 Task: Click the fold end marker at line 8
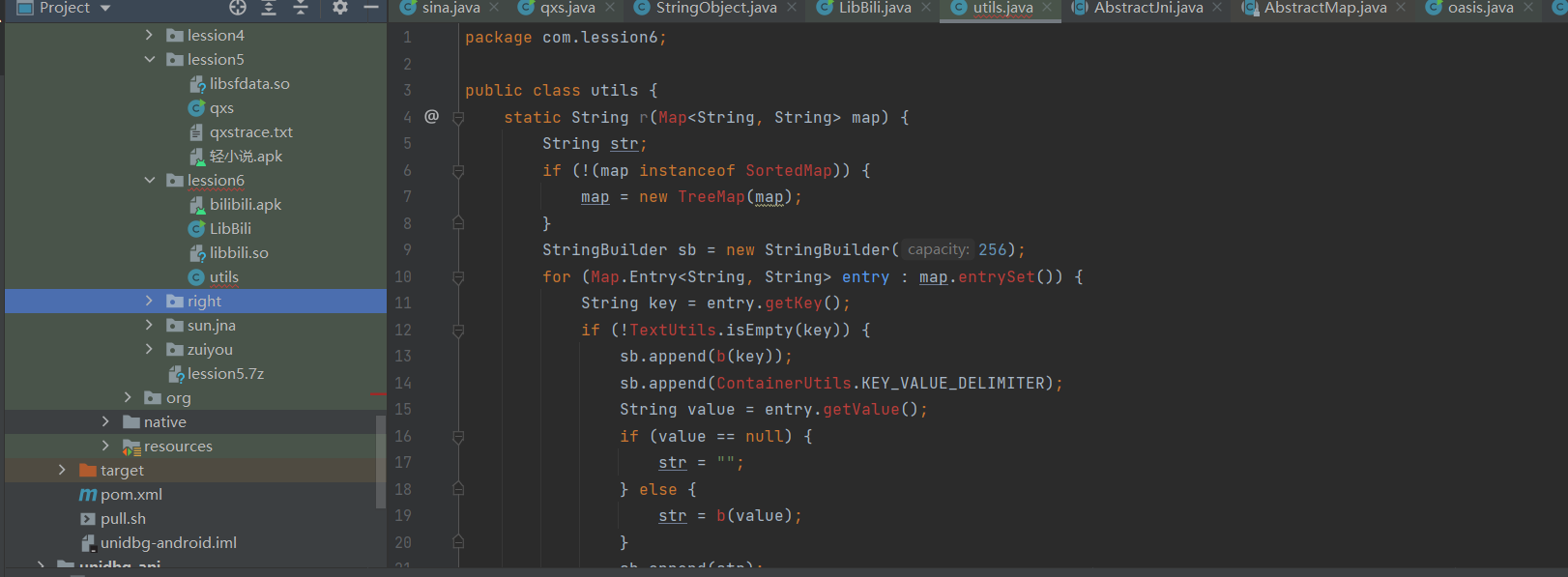pos(458,223)
